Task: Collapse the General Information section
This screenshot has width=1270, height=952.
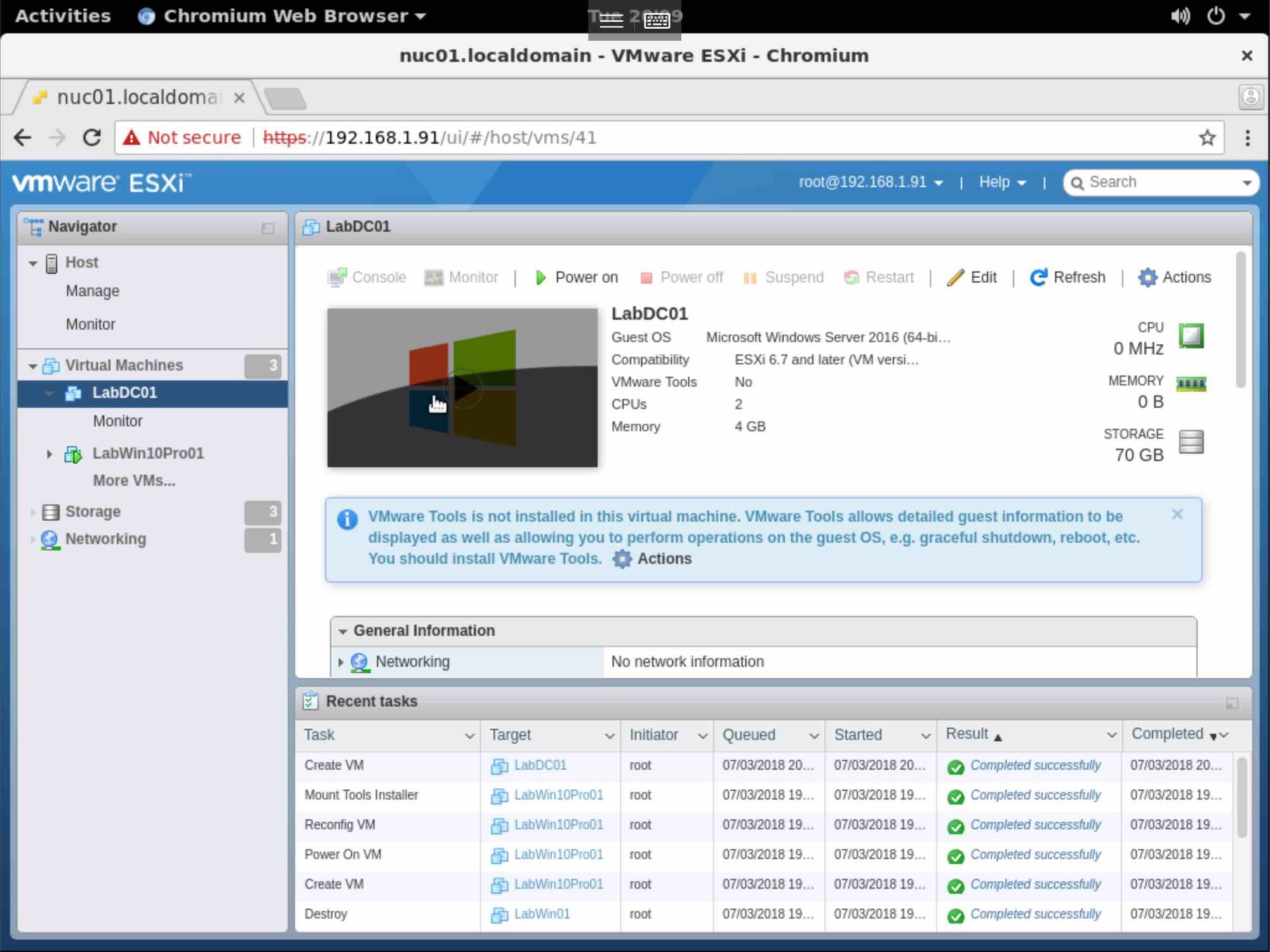Action: (343, 631)
